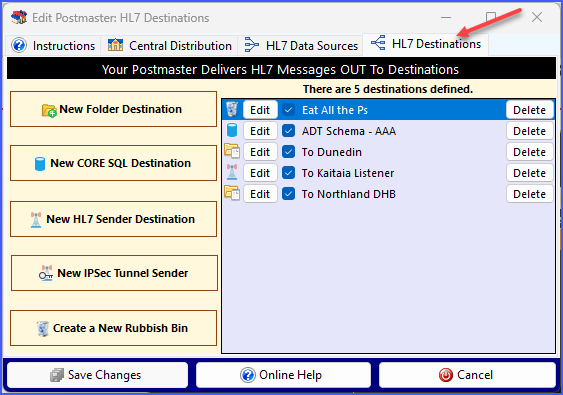Screen dimensions: 563x395
Task: Cancel editing the Postmaster
Action: click(x=467, y=375)
